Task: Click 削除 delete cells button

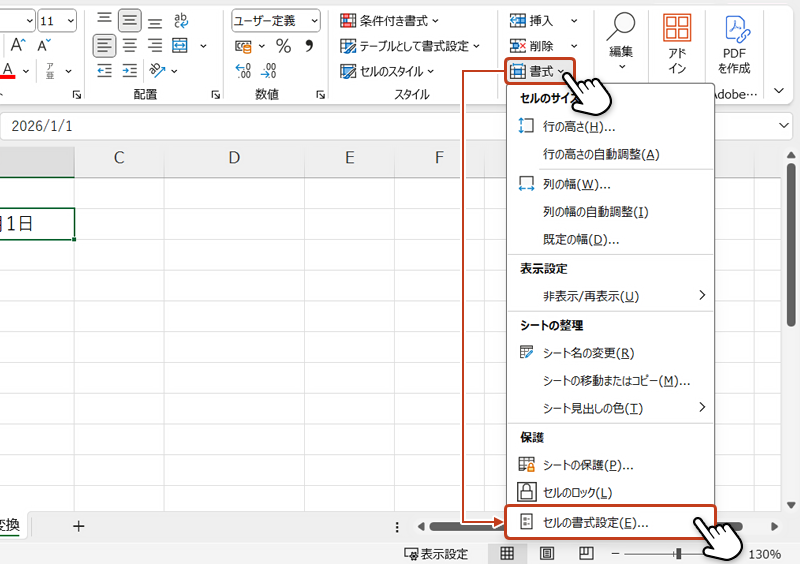Action: pyautogui.click(x=532, y=46)
